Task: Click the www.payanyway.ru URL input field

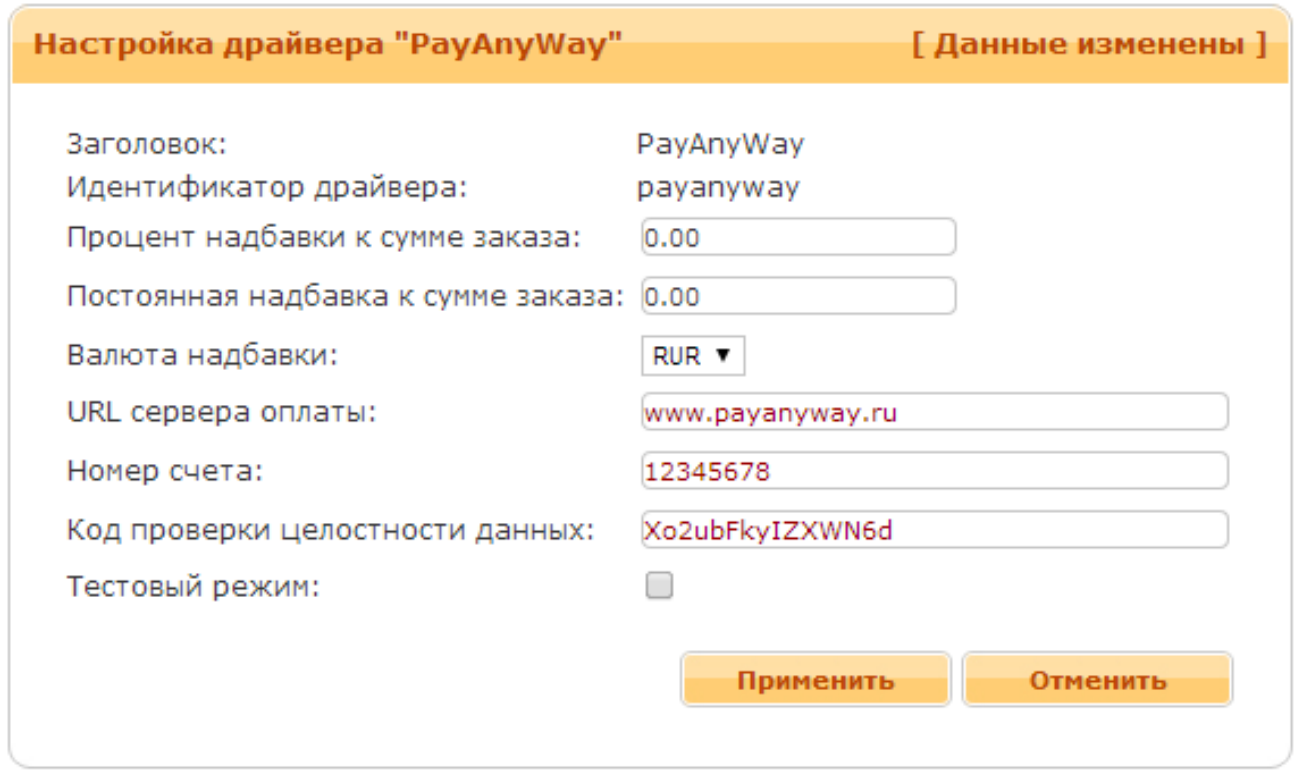Action: pos(934,412)
